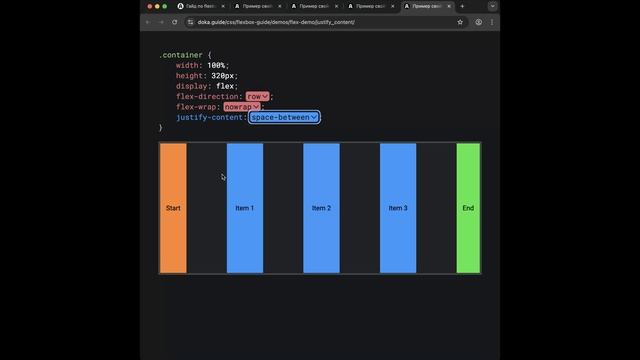Reload the page with the refresh icon
Image resolution: width=640 pixels, height=360 pixels.
pyautogui.click(x=175, y=22)
